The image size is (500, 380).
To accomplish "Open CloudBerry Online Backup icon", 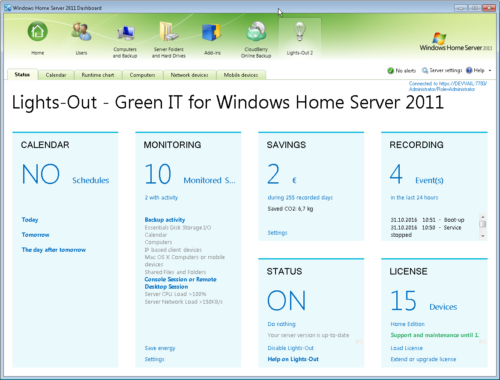I will [x=256, y=31].
